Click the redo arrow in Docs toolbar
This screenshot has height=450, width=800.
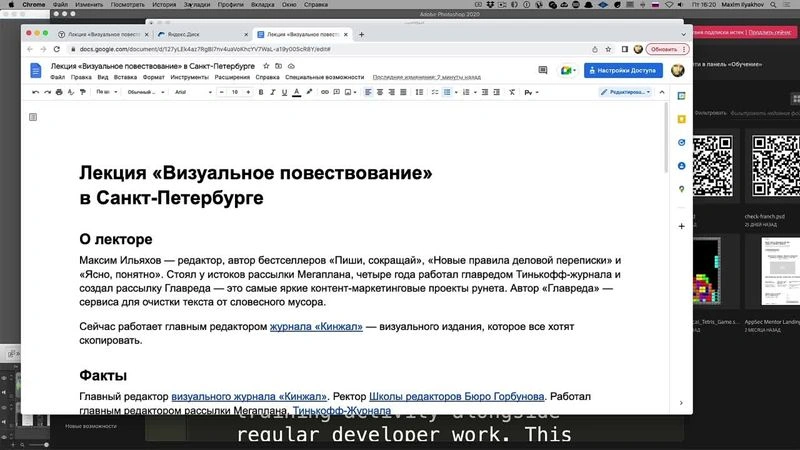47,92
